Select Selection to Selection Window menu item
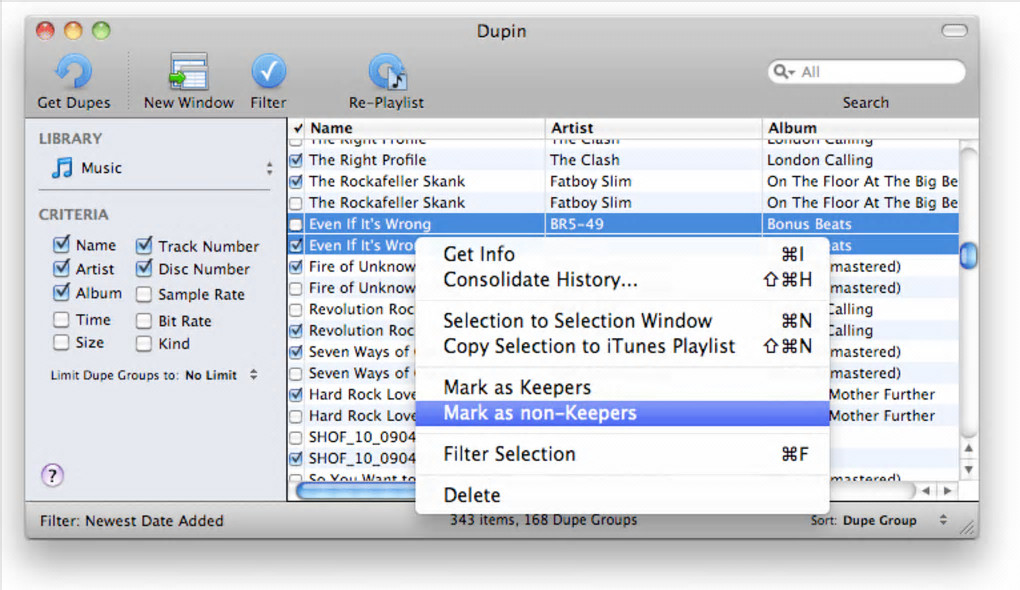 [623, 321]
